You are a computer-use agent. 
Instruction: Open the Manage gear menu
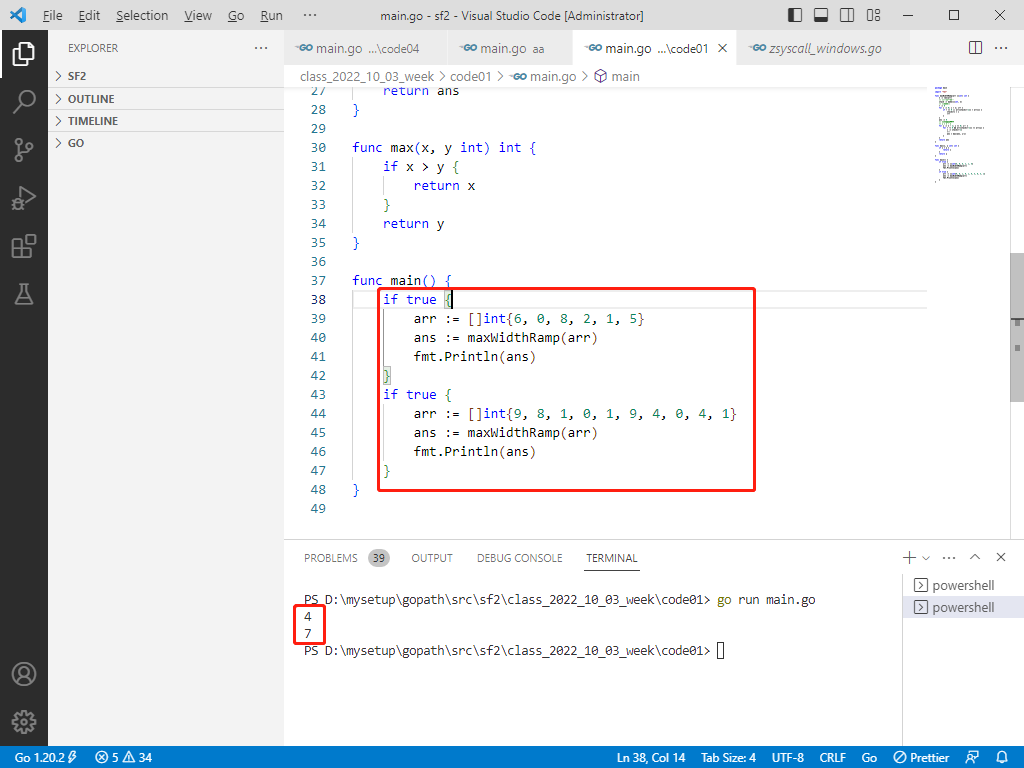point(24,722)
